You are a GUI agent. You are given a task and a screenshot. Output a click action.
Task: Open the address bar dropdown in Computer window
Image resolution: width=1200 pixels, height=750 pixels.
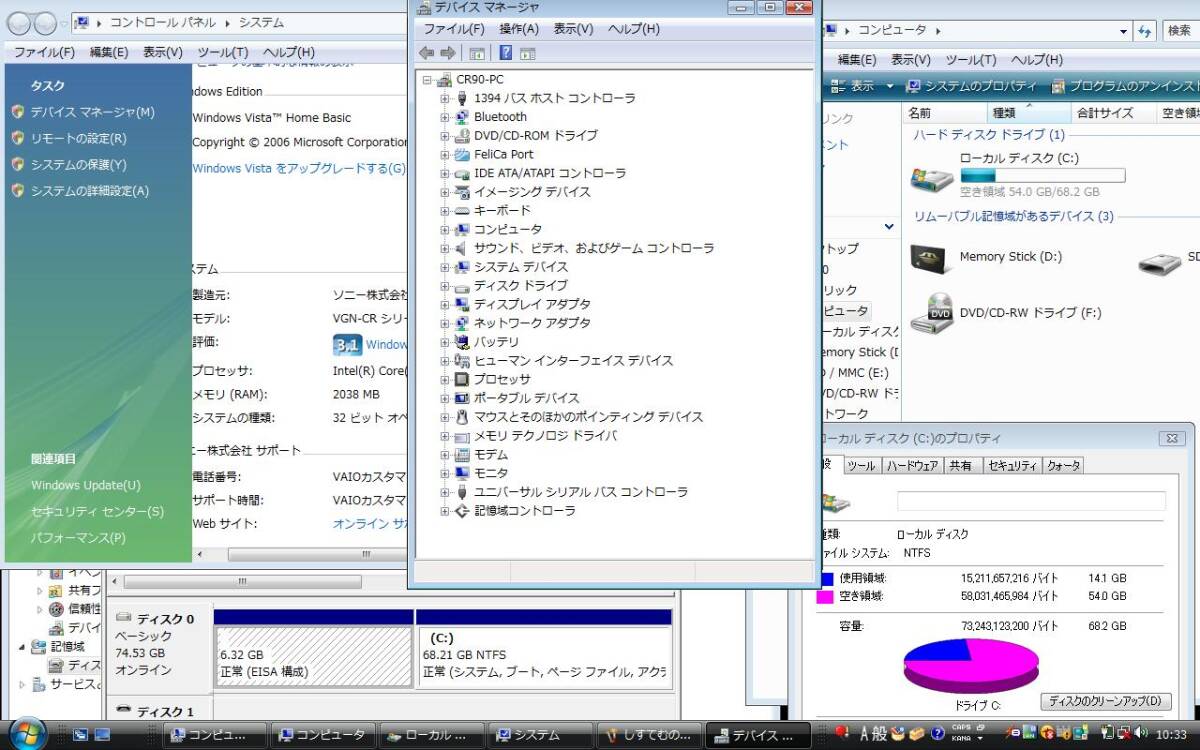[1123, 31]
